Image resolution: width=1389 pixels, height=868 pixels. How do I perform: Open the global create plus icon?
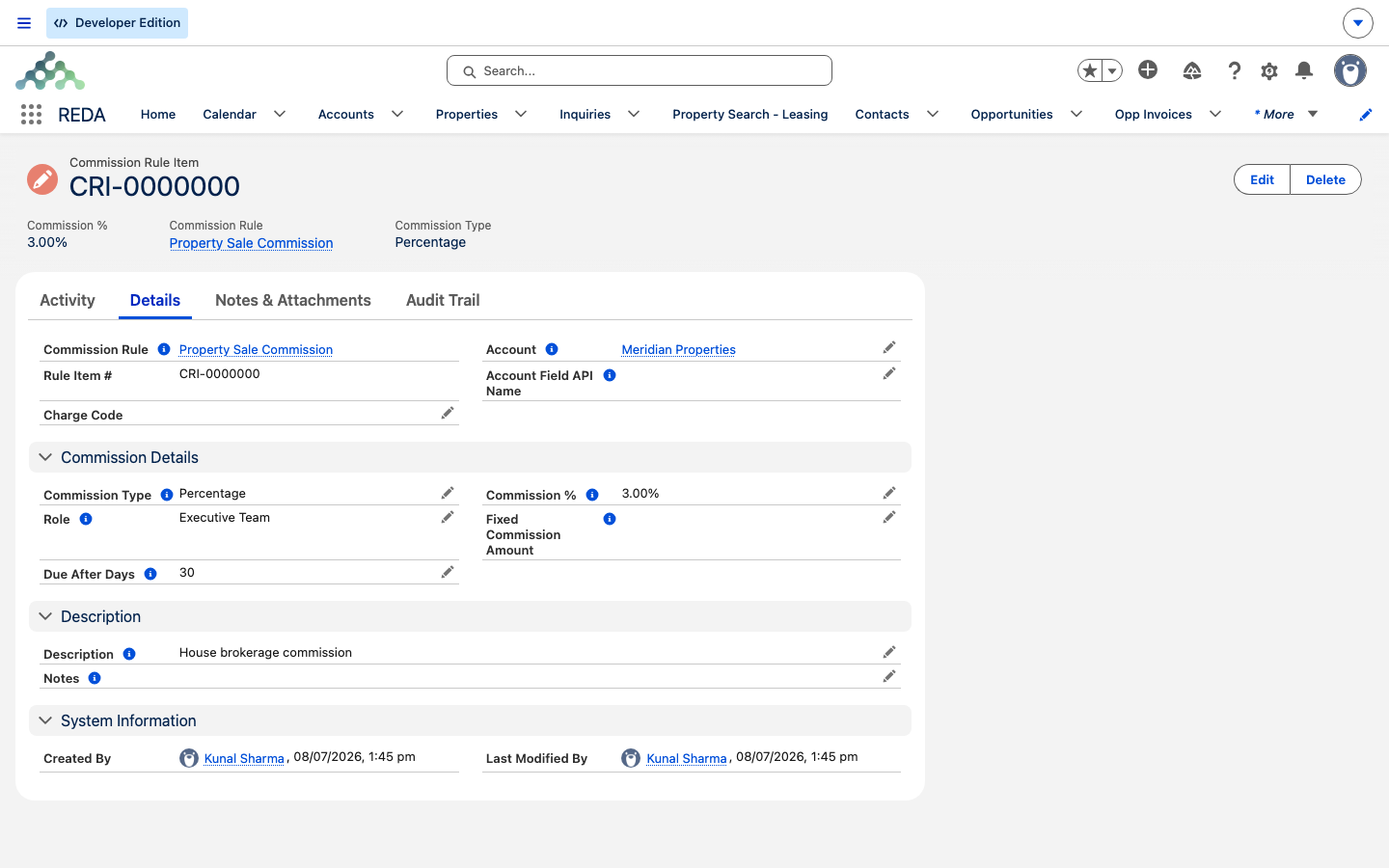[x=1148, y=69]
